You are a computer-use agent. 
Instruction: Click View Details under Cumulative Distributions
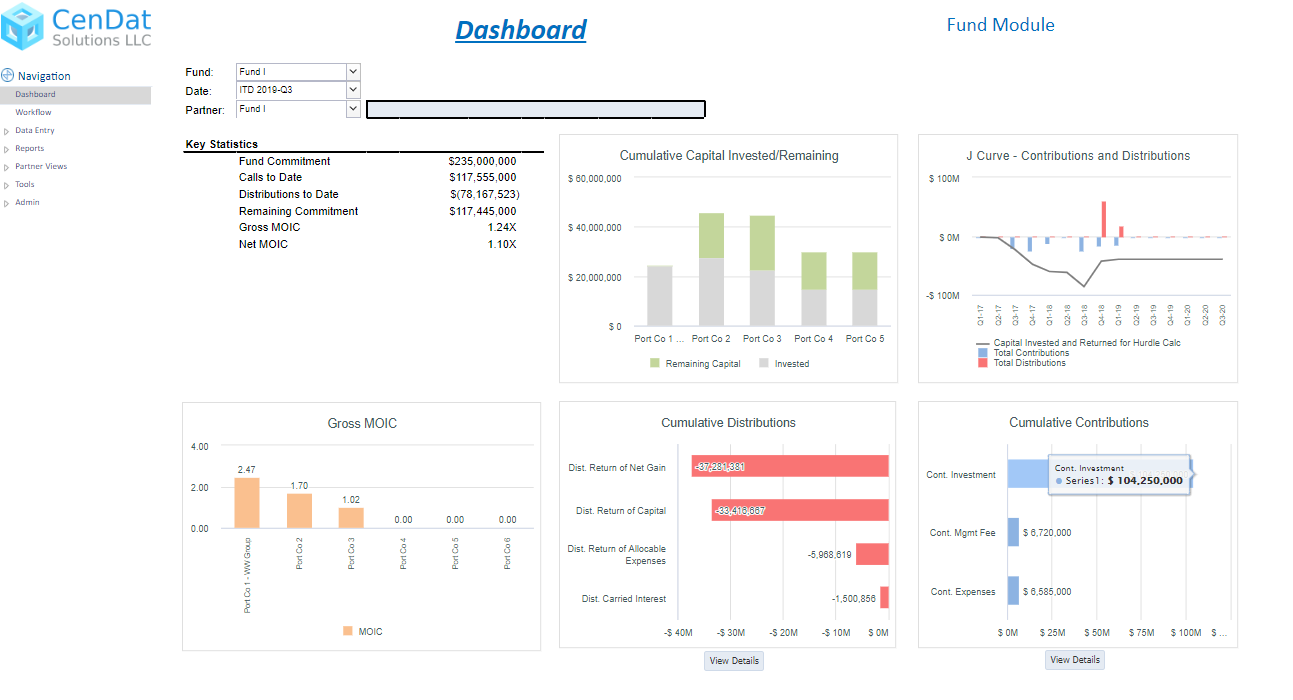733,661
